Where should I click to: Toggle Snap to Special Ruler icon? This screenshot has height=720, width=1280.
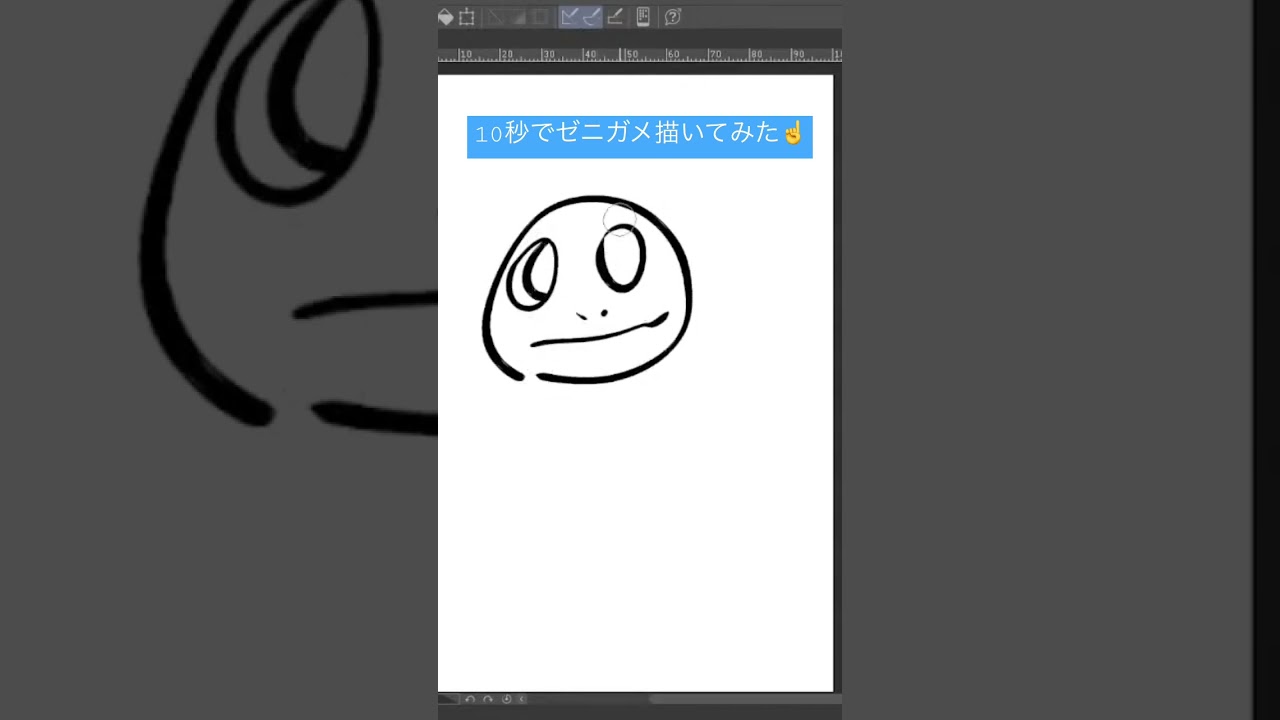591,17
